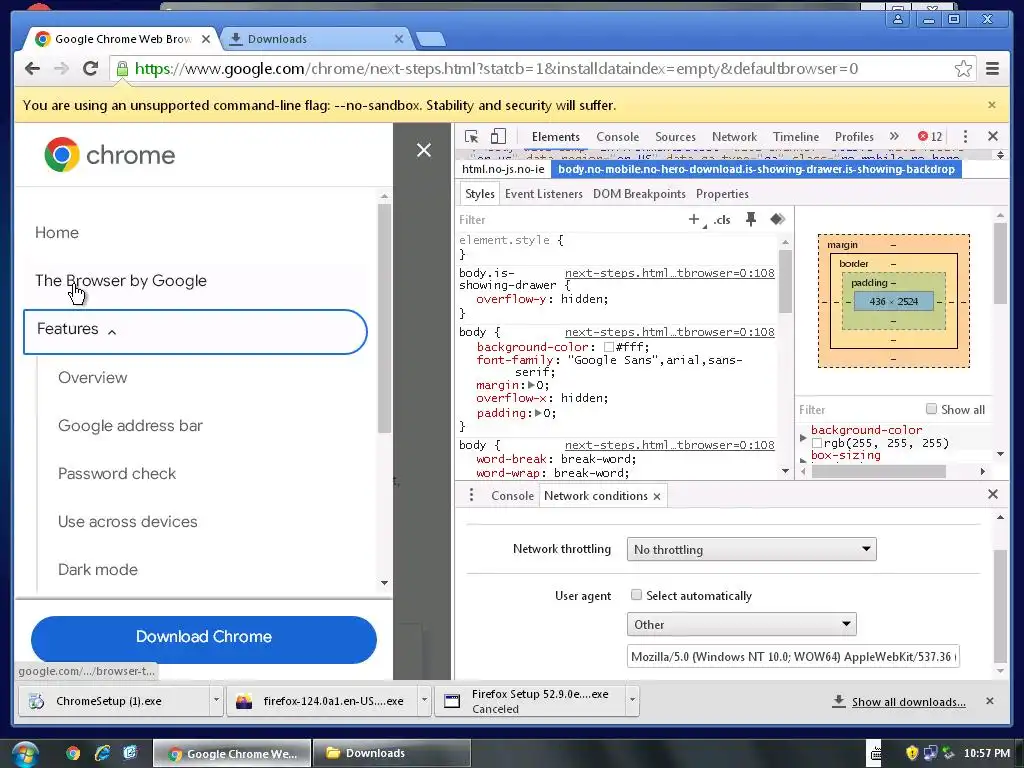Click the Chrome logo on the page

click(62, 155)
